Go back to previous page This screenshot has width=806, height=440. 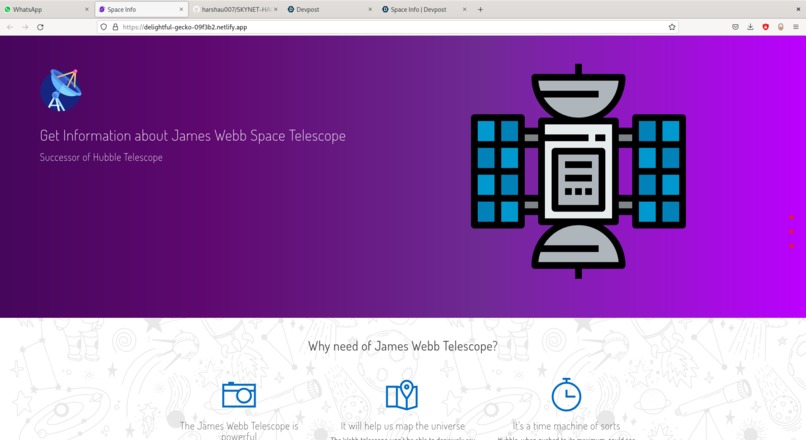click(x=10, y=27)
